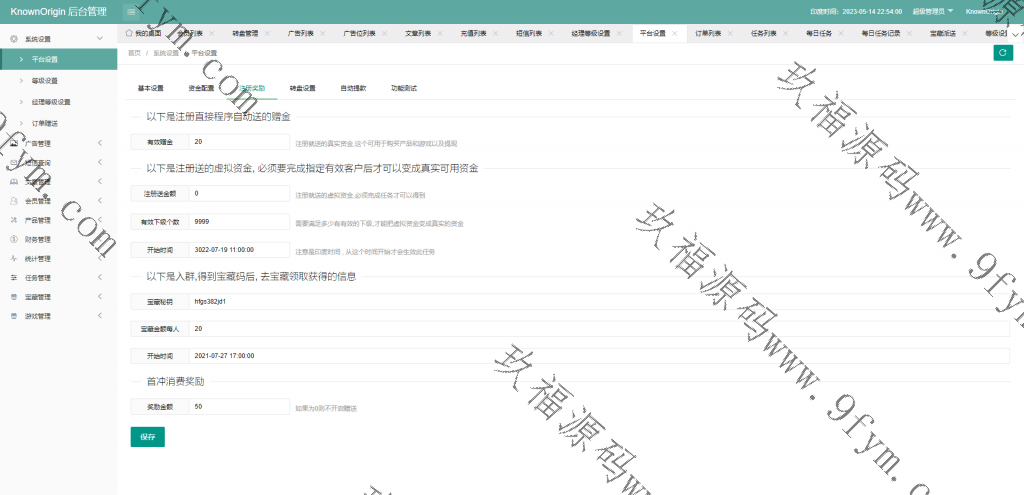Screen dimensions: 1024x495
Task: Open 等级设置 in the sidebar
Action: click(52, 80)
